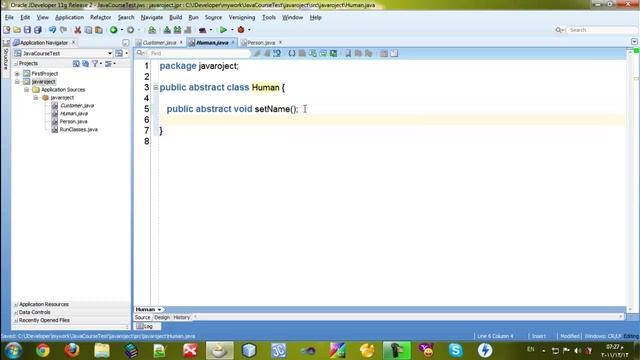Open the Human class structure dropdown
Viewport: 640px width, 360px height.
click(159, 310)
